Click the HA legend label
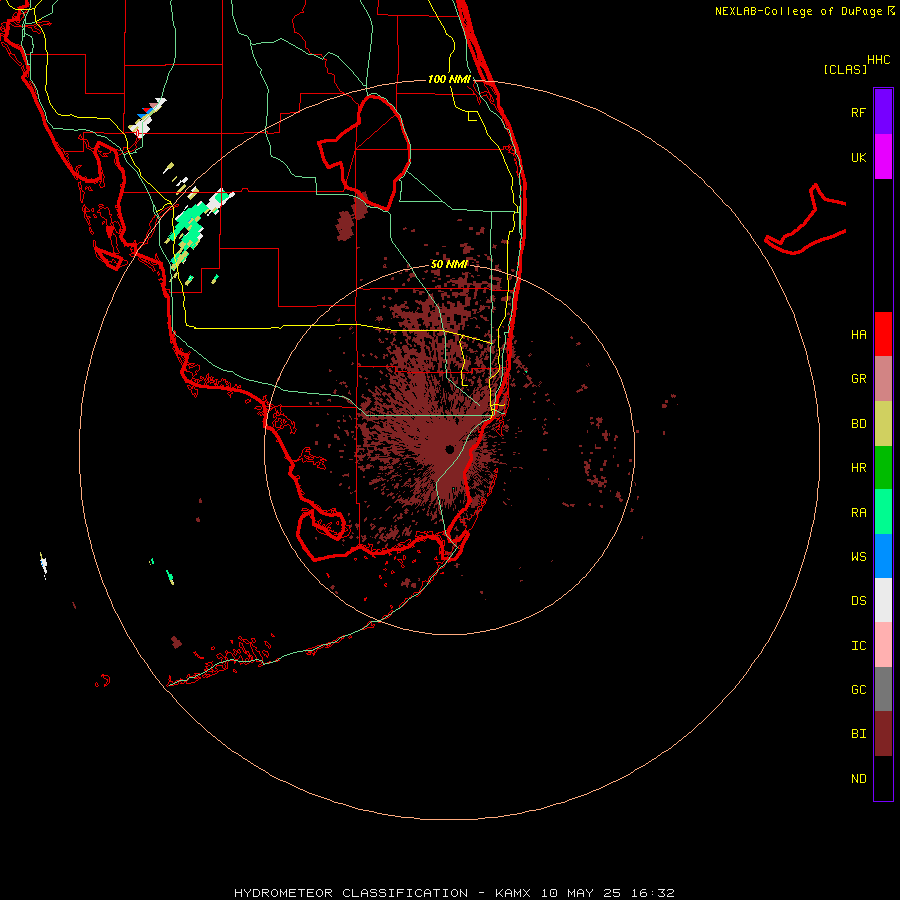The height and width of the screenshot is (900, 900). [x=858, y=335]
